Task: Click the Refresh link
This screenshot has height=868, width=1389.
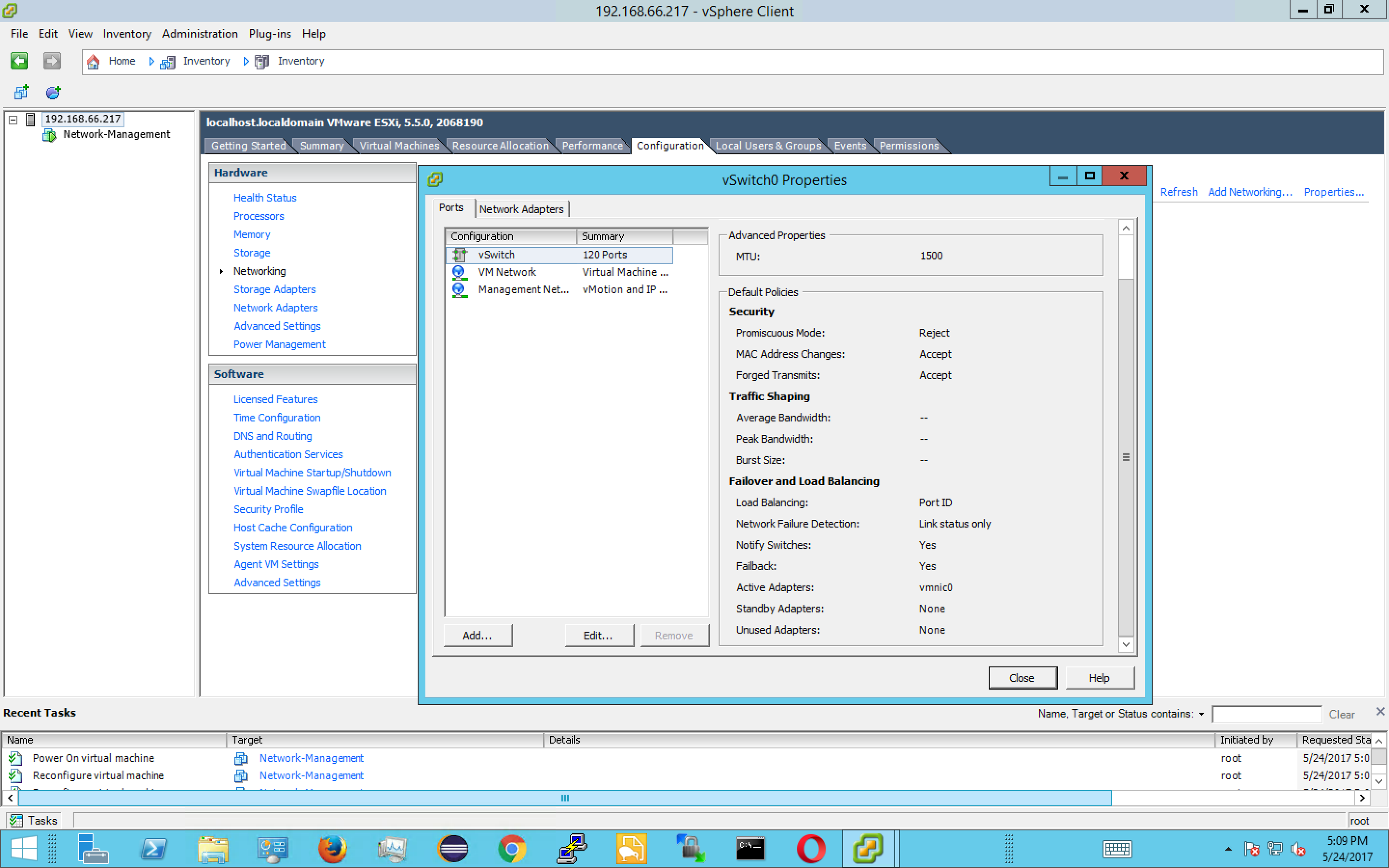Action: click(1179, 192)
